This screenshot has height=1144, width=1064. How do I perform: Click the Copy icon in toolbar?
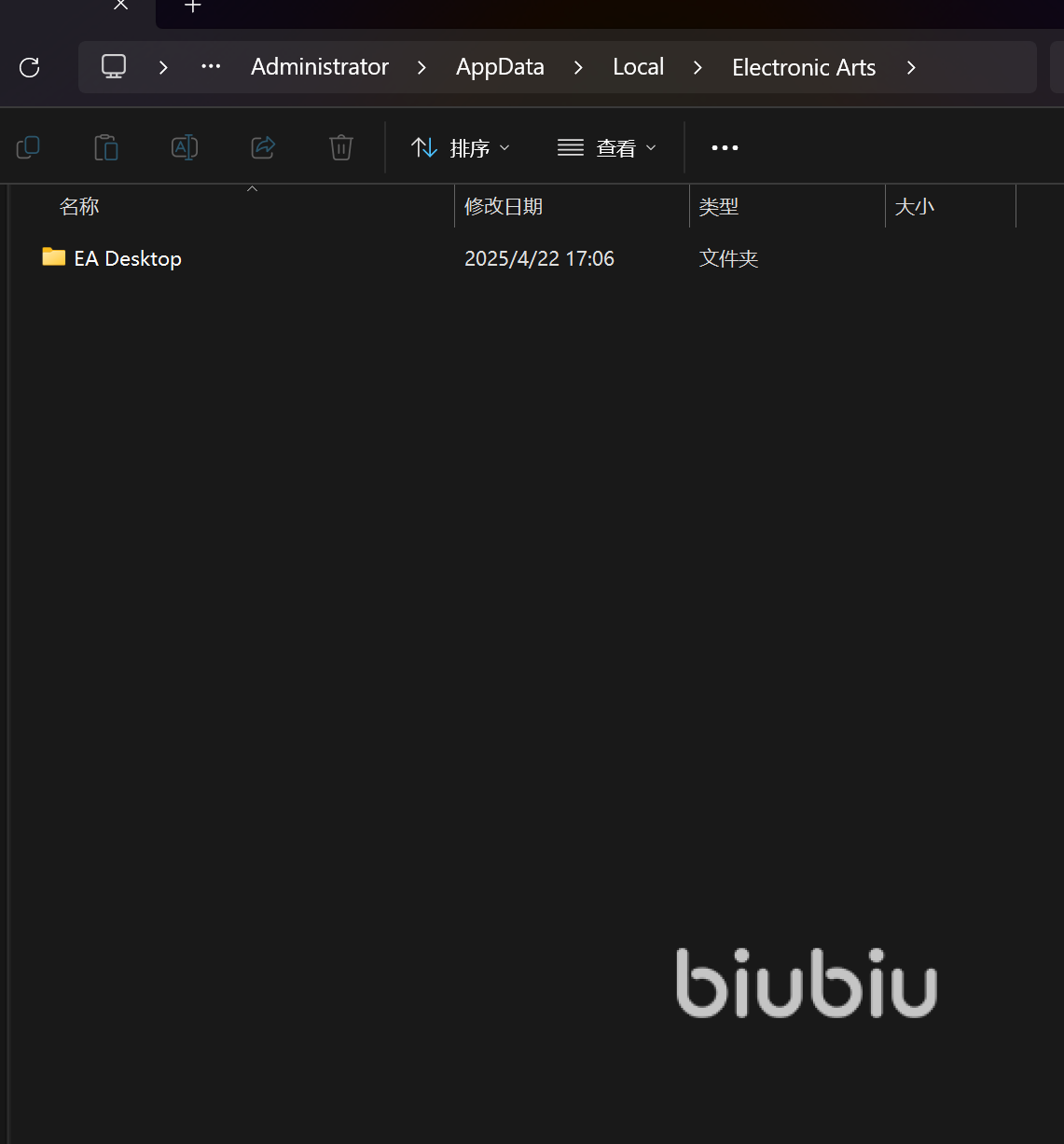click(28, 147)
